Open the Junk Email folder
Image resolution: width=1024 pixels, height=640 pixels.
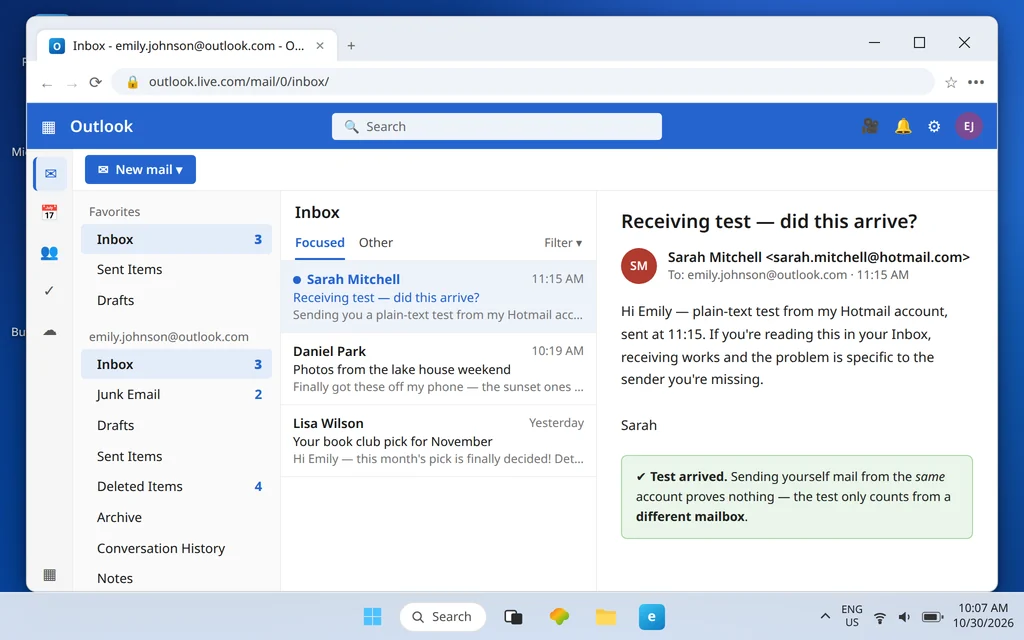pyautogui.click(x=176, y=394)
